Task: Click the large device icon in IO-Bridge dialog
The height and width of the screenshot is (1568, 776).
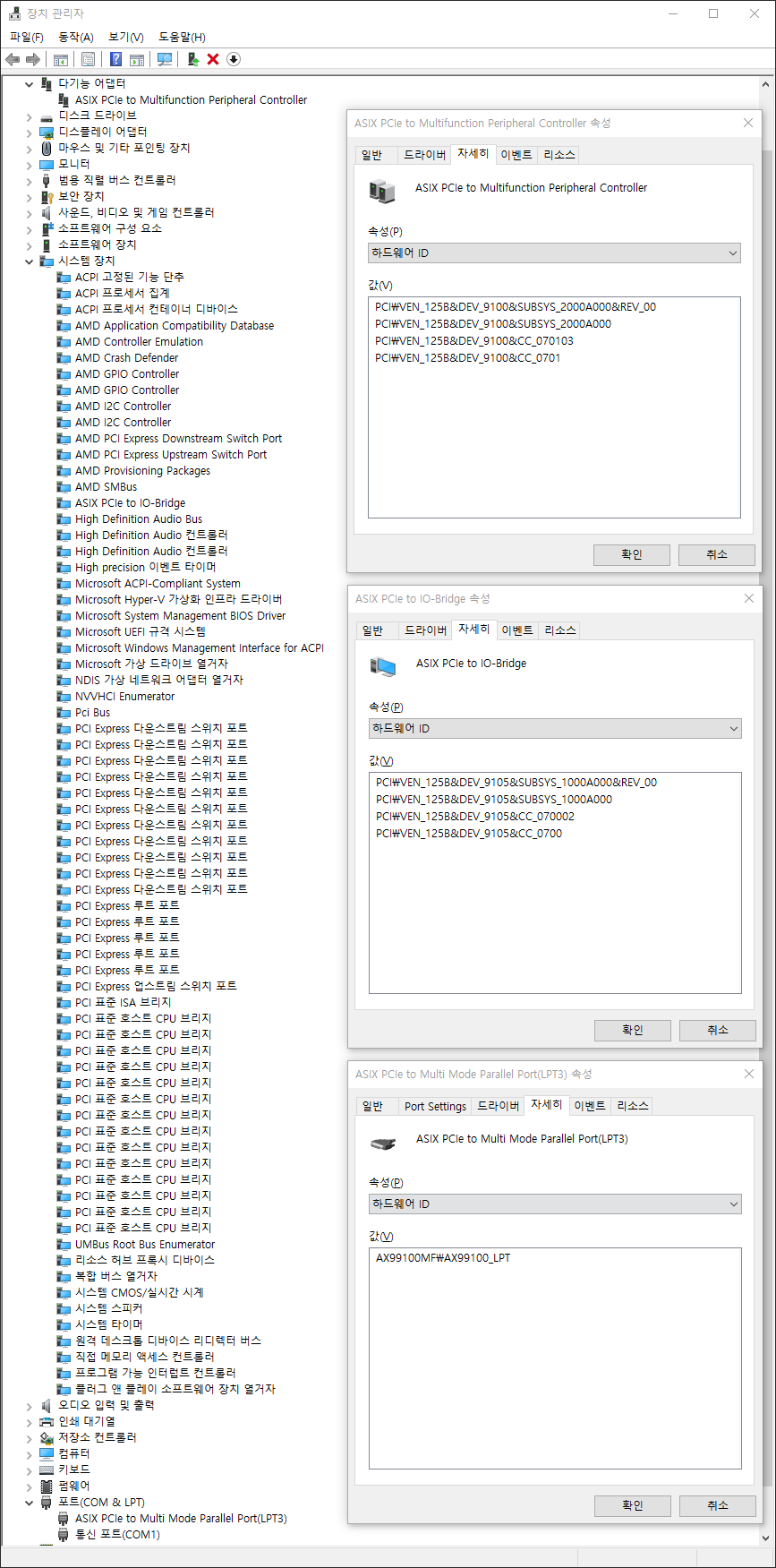Action: coord(383,666)
